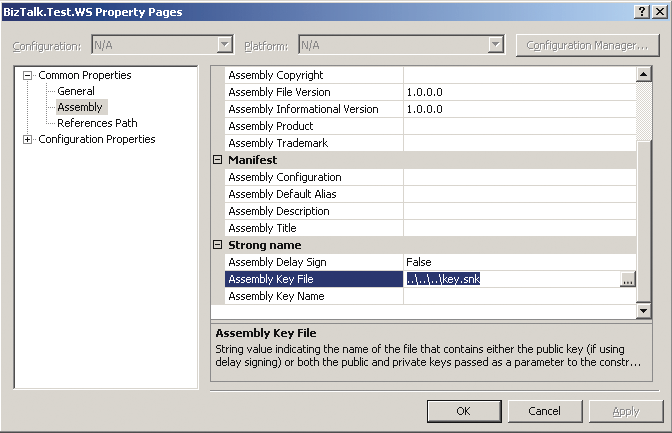672x433 pixels.
Task: Click scroll down arrow of property grid
Action: [643, 311]
